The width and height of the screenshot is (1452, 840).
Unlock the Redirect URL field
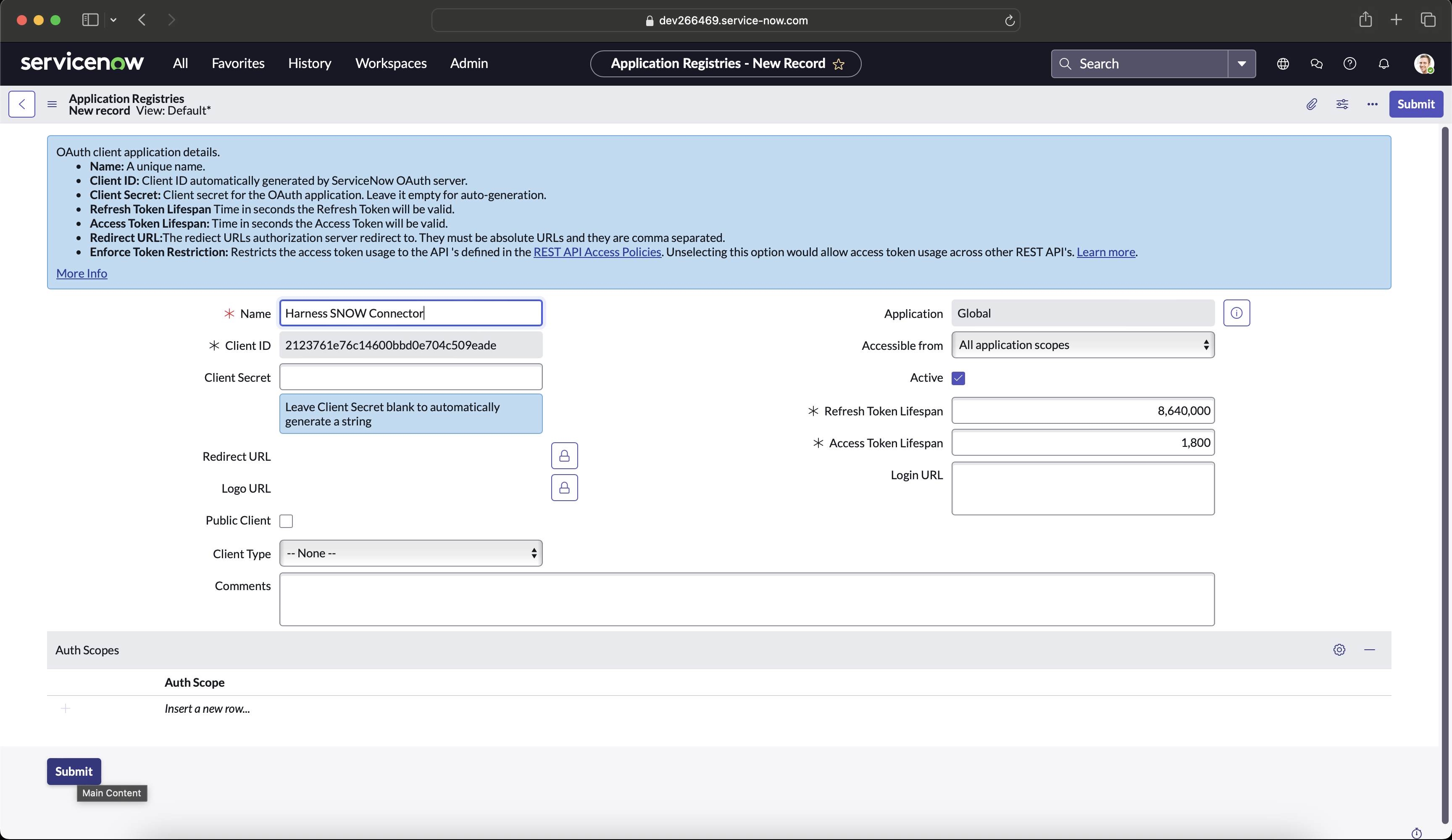tap(564, 456)
